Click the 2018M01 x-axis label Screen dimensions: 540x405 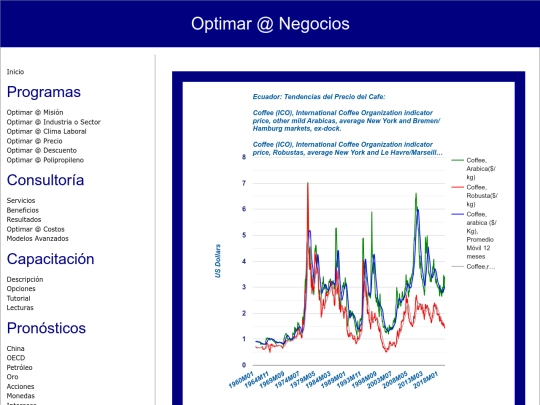pos(426,380)
